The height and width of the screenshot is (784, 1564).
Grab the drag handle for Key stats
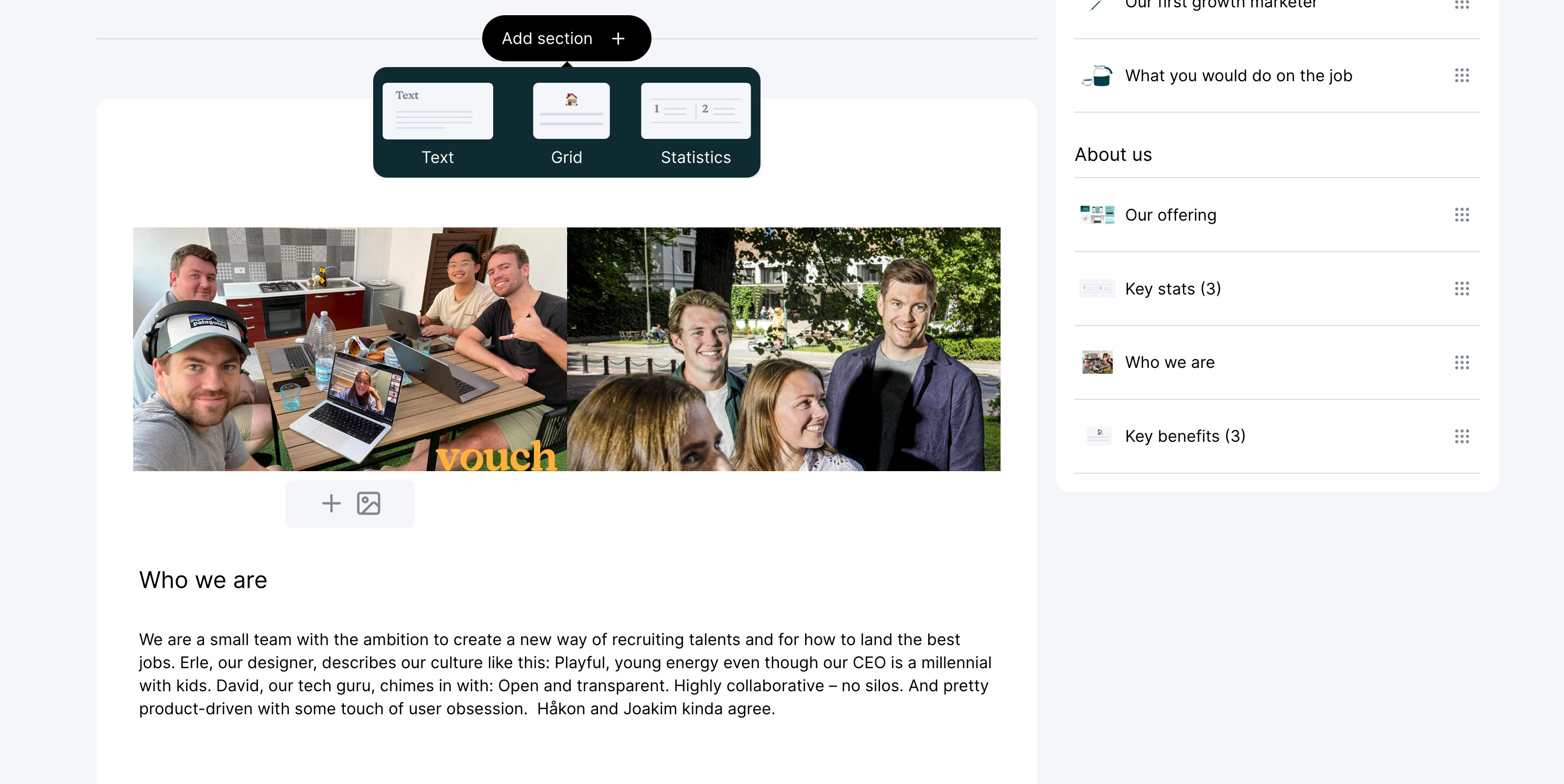(1461, 288)
